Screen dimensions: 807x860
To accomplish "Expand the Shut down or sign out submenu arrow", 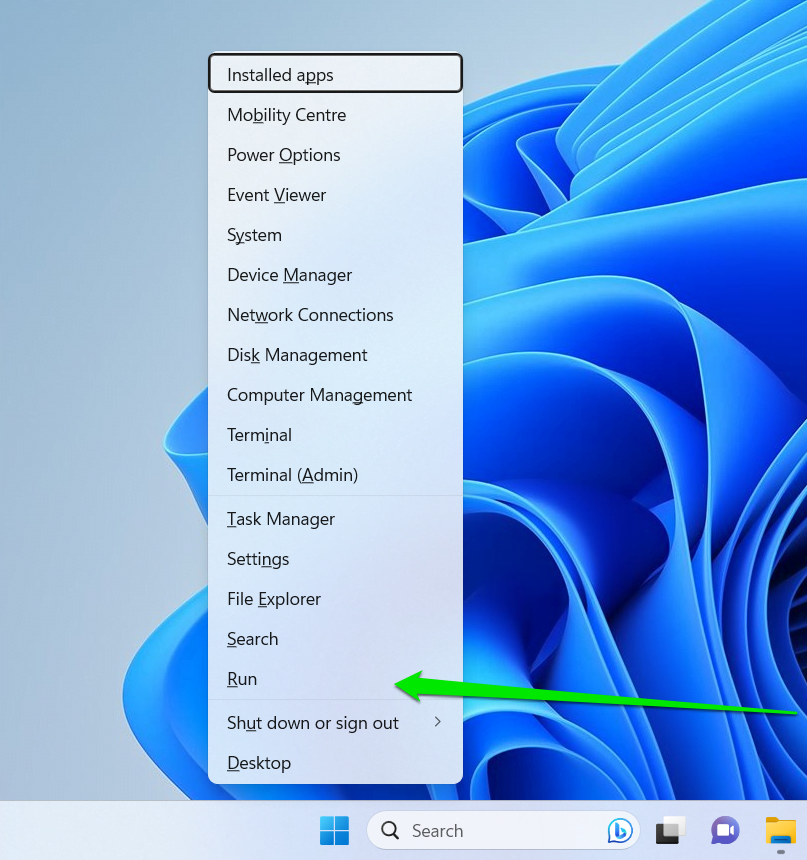I will coord(437,722).
